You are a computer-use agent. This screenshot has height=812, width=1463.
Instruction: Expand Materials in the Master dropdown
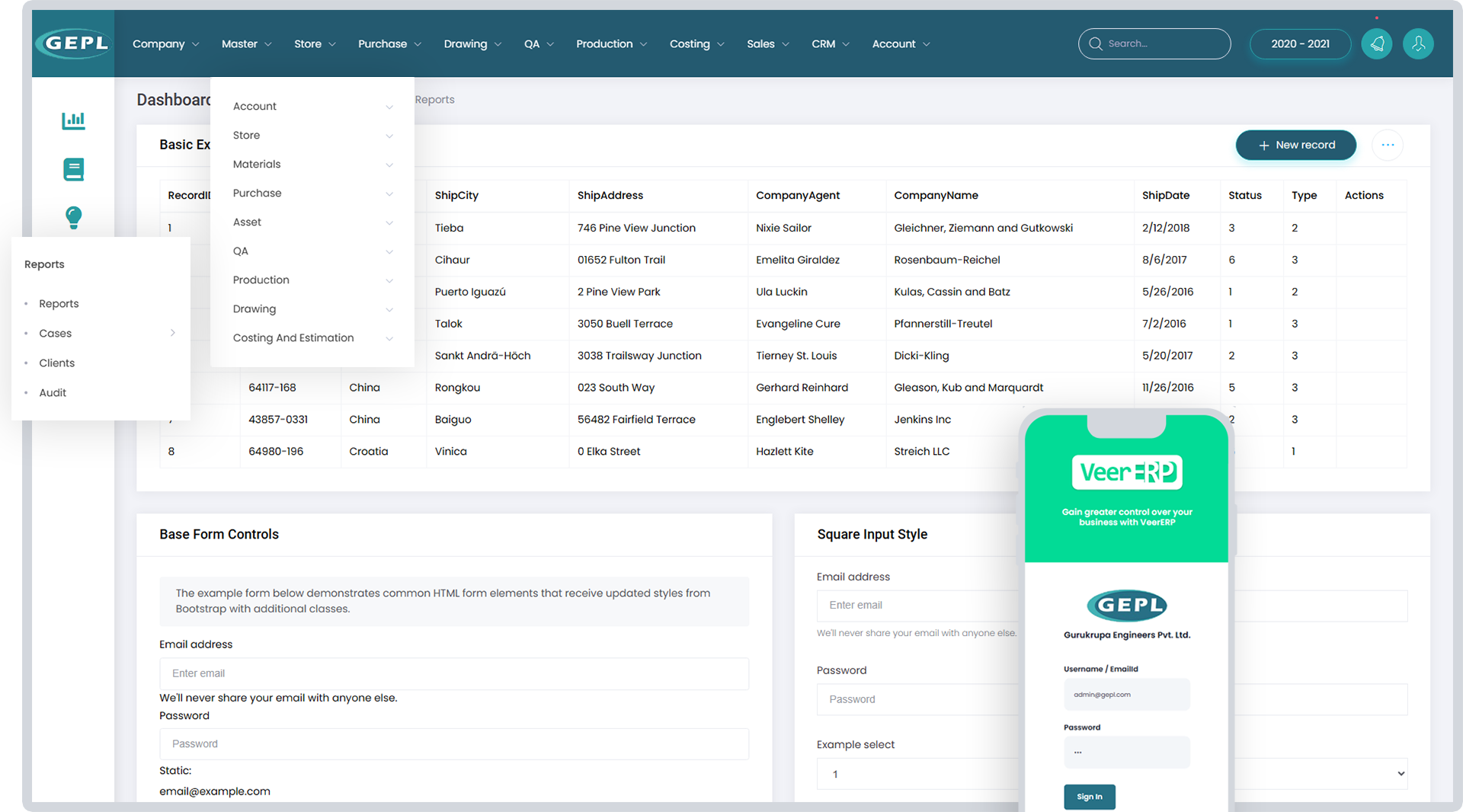(312, 164)
